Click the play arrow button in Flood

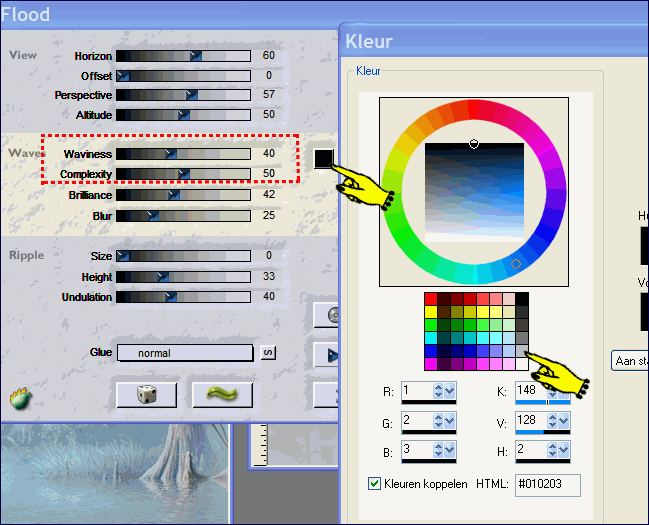point(327,355)
